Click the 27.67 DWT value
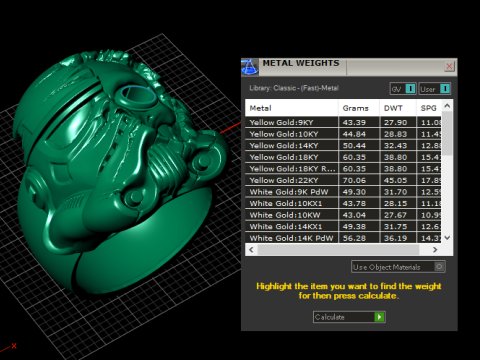Screen dimensions: 480x360 click(395, 215)
